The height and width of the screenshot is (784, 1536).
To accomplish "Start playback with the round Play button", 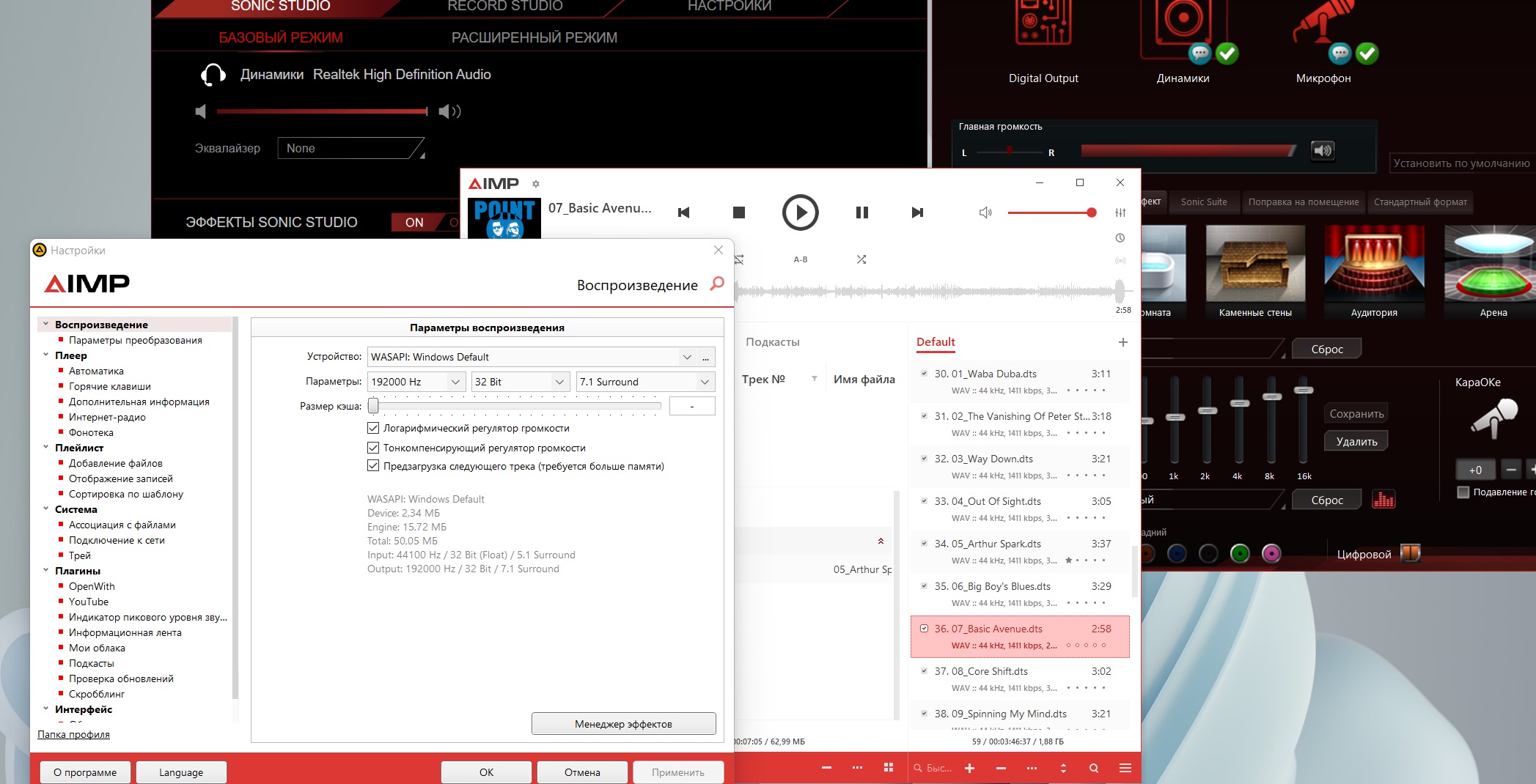I will [800, 212].
